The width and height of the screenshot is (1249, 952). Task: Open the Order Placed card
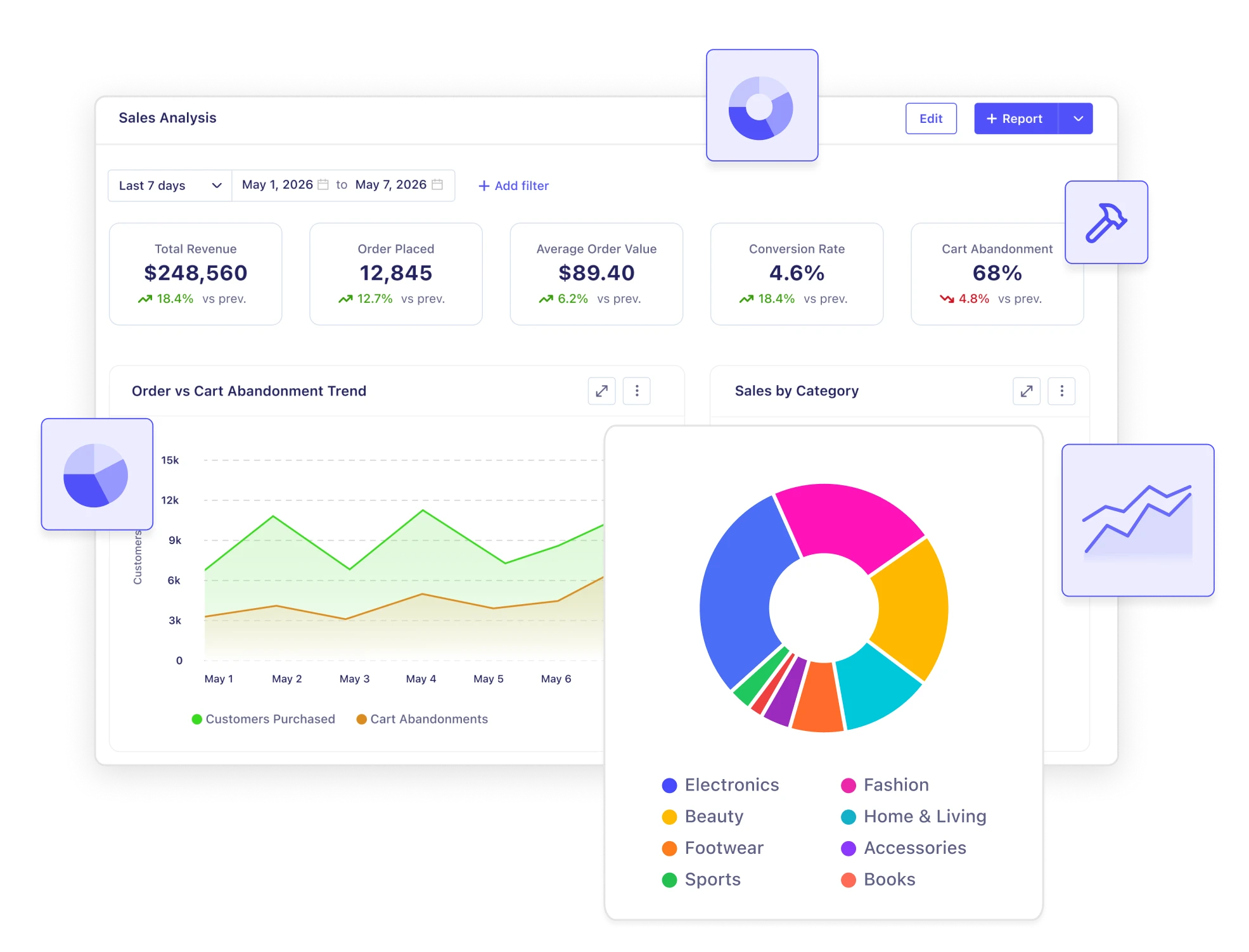tap(396, 274)
